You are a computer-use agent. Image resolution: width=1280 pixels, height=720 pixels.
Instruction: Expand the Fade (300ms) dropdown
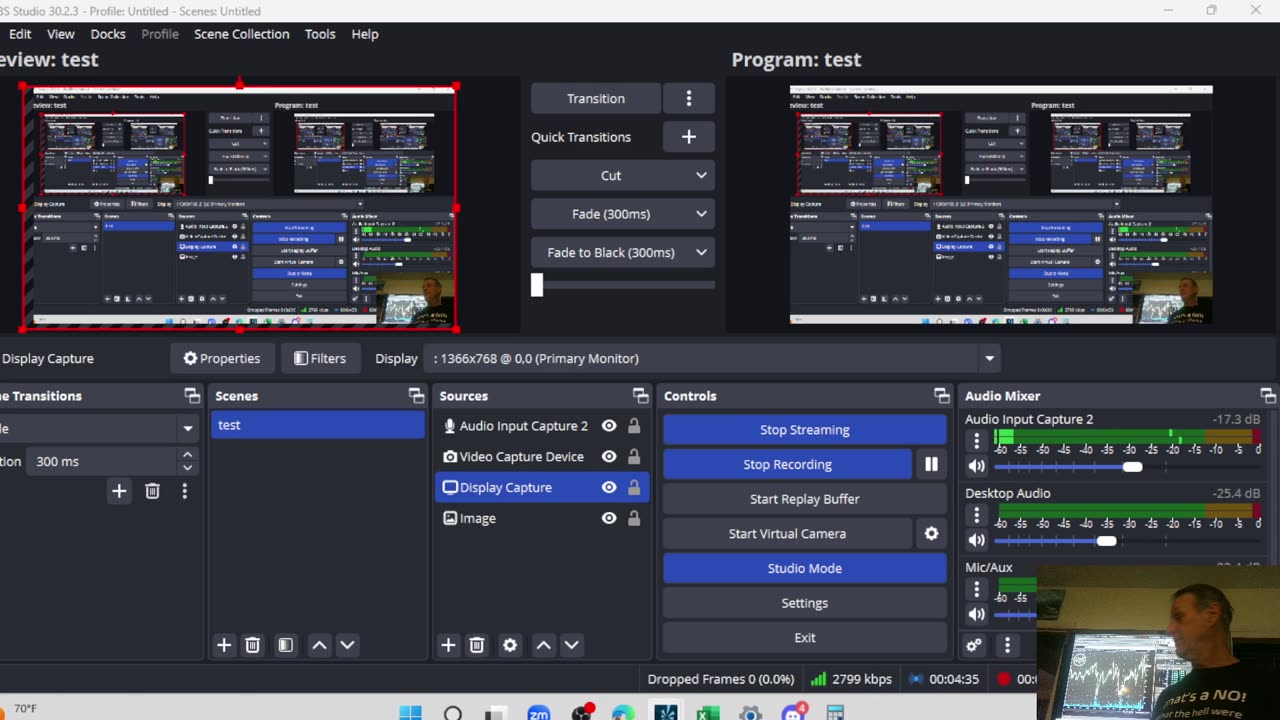click(701, 214)
